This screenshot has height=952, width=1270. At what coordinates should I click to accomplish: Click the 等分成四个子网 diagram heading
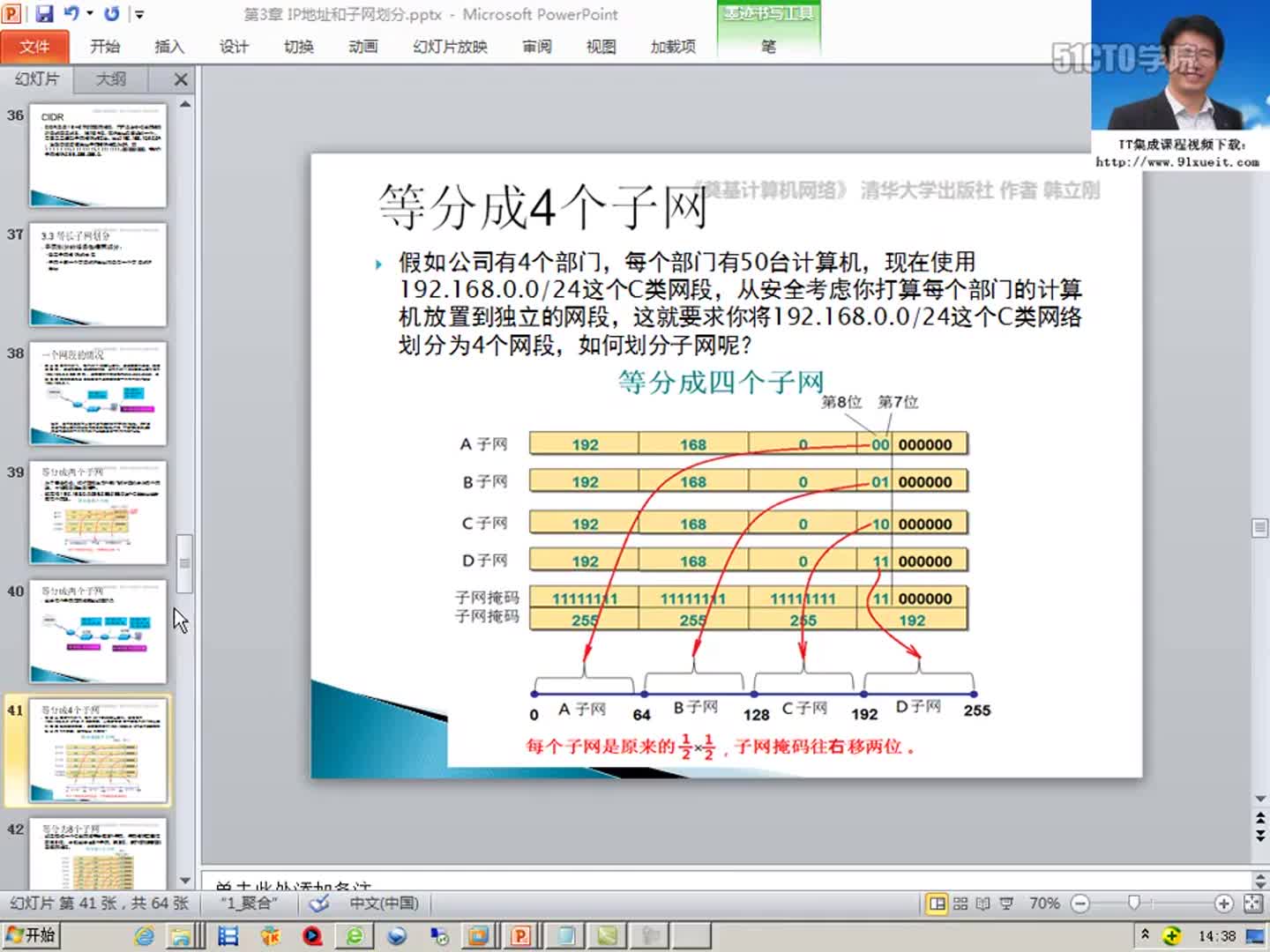click(721, 382)
